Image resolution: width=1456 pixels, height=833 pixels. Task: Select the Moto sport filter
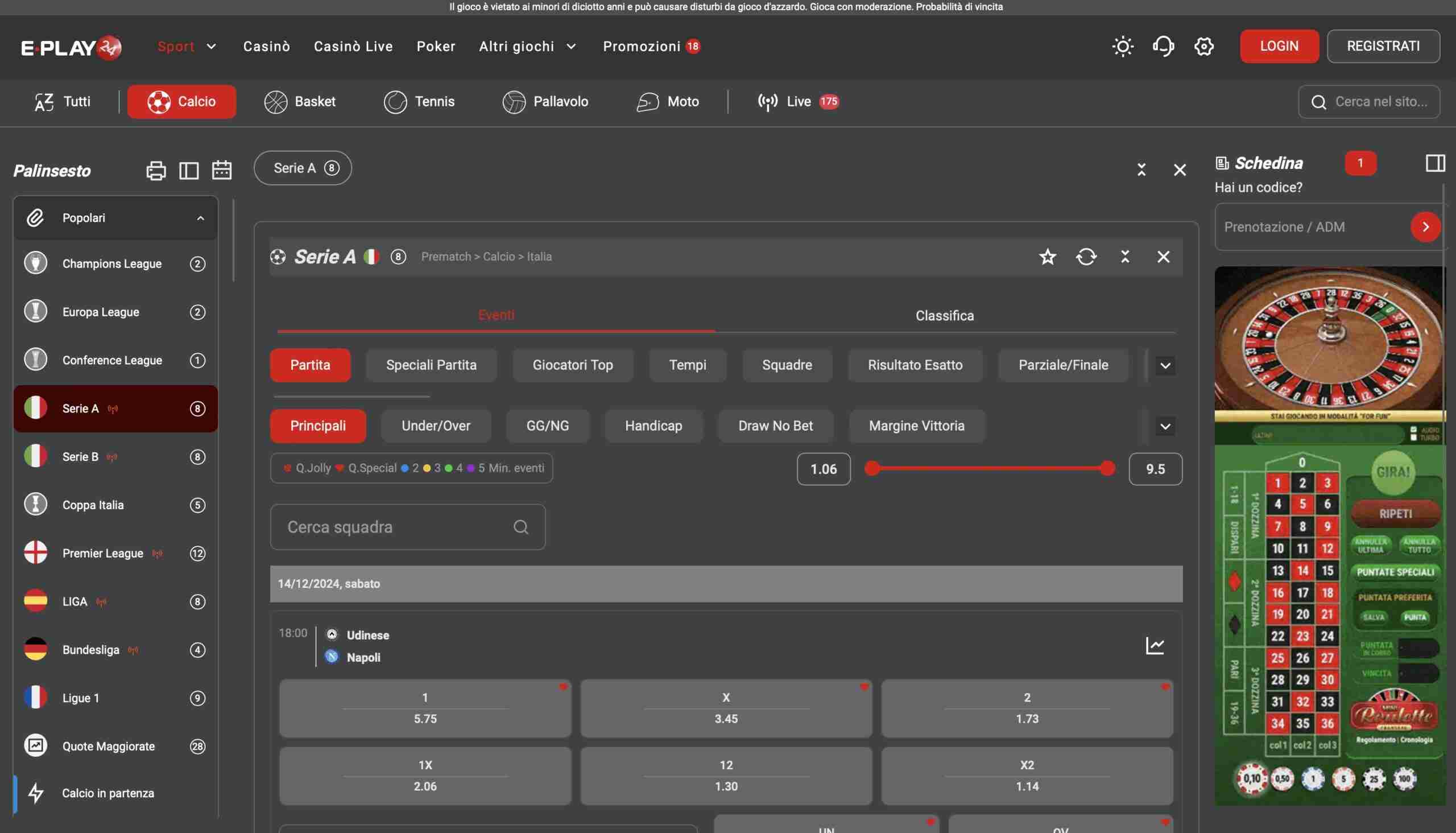pos(668,102)
